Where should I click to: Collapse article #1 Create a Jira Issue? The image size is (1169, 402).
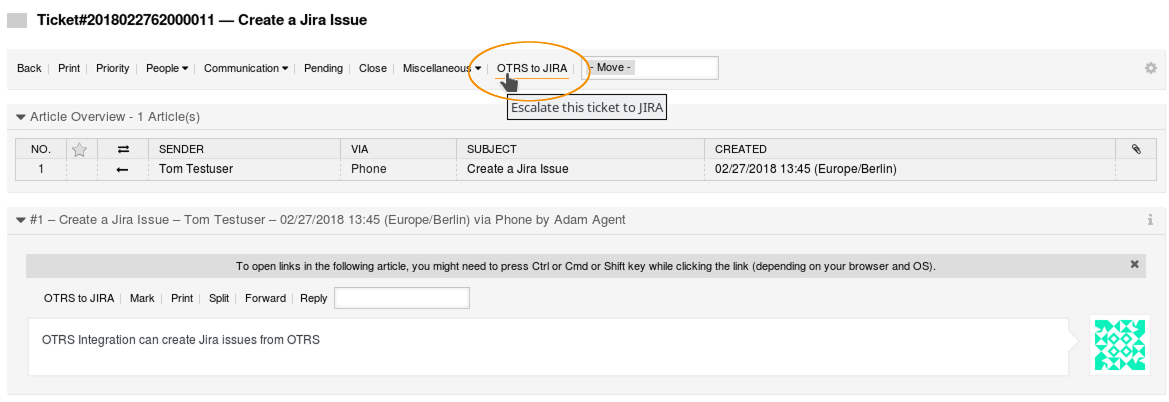coord(22,220)
